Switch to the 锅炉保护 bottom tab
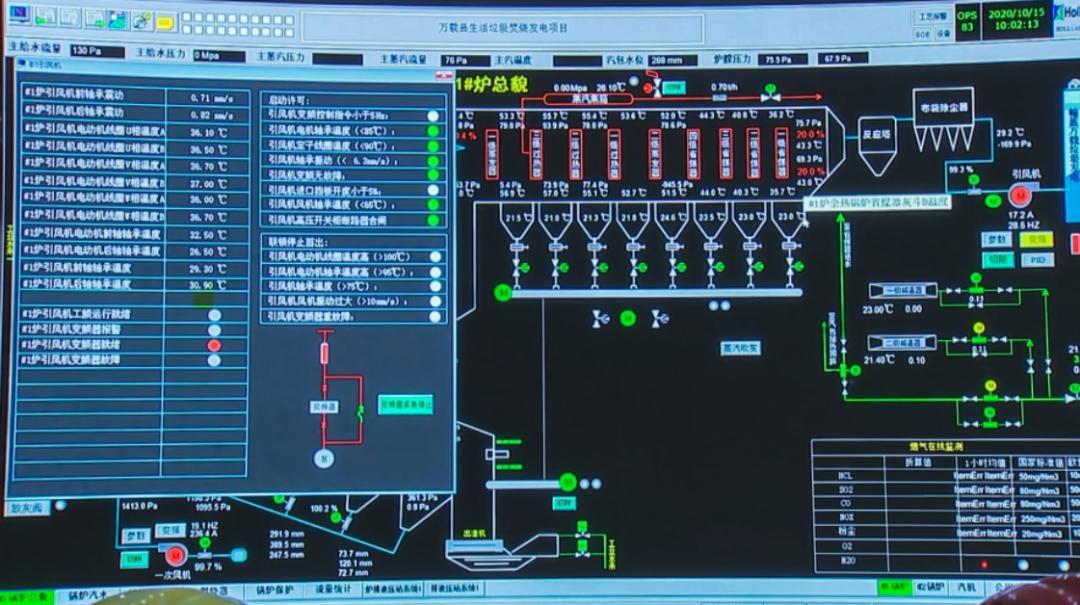The width and height of the screenshot is (1080, 605). 273,592
